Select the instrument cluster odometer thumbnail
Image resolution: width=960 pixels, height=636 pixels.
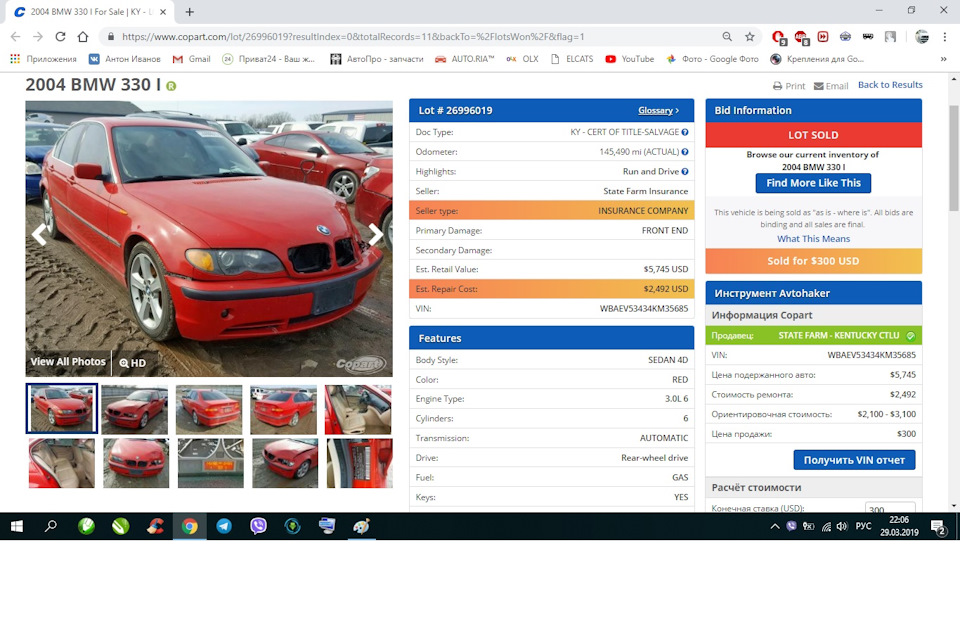point(211,463)
